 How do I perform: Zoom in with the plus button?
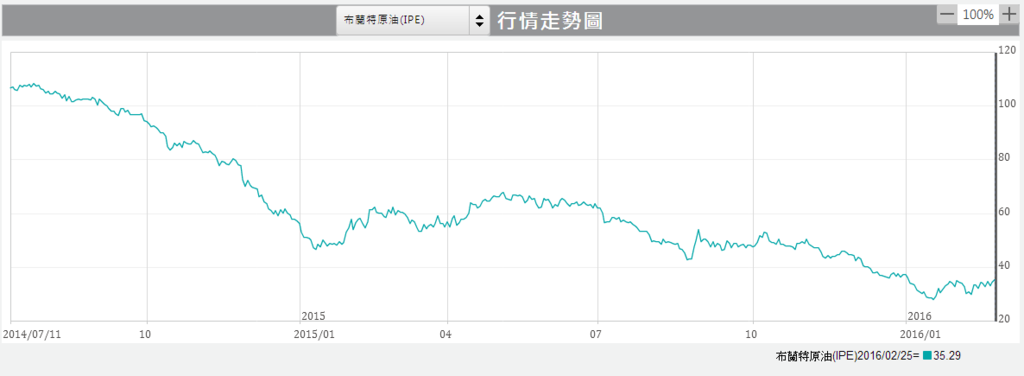click(x=1009, y=14)
